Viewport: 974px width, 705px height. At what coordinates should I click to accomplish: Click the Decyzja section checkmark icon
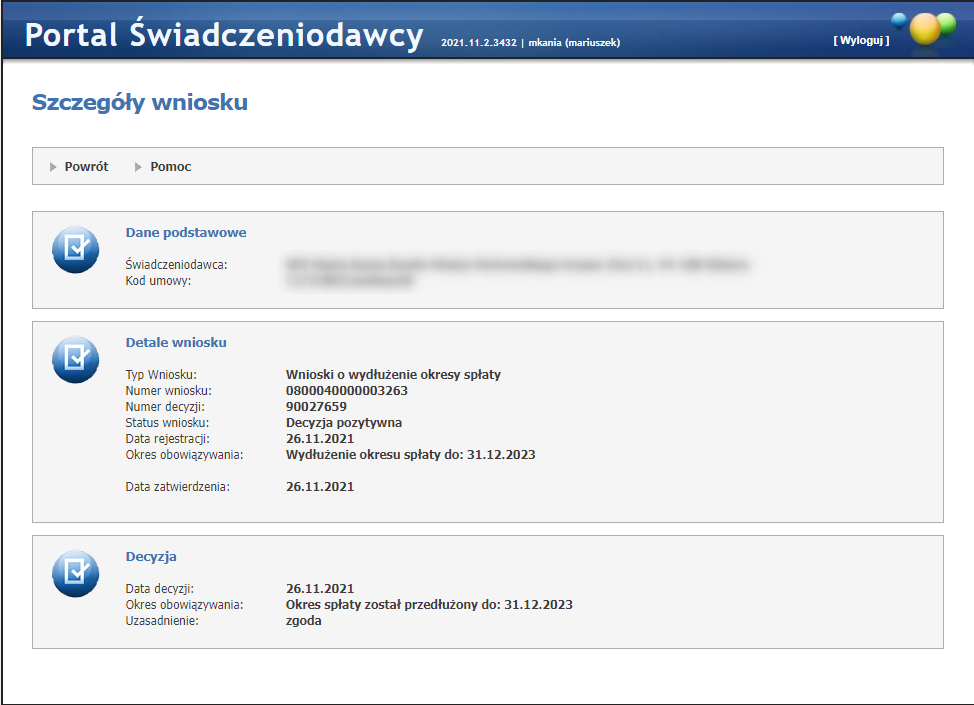[76, 573]
